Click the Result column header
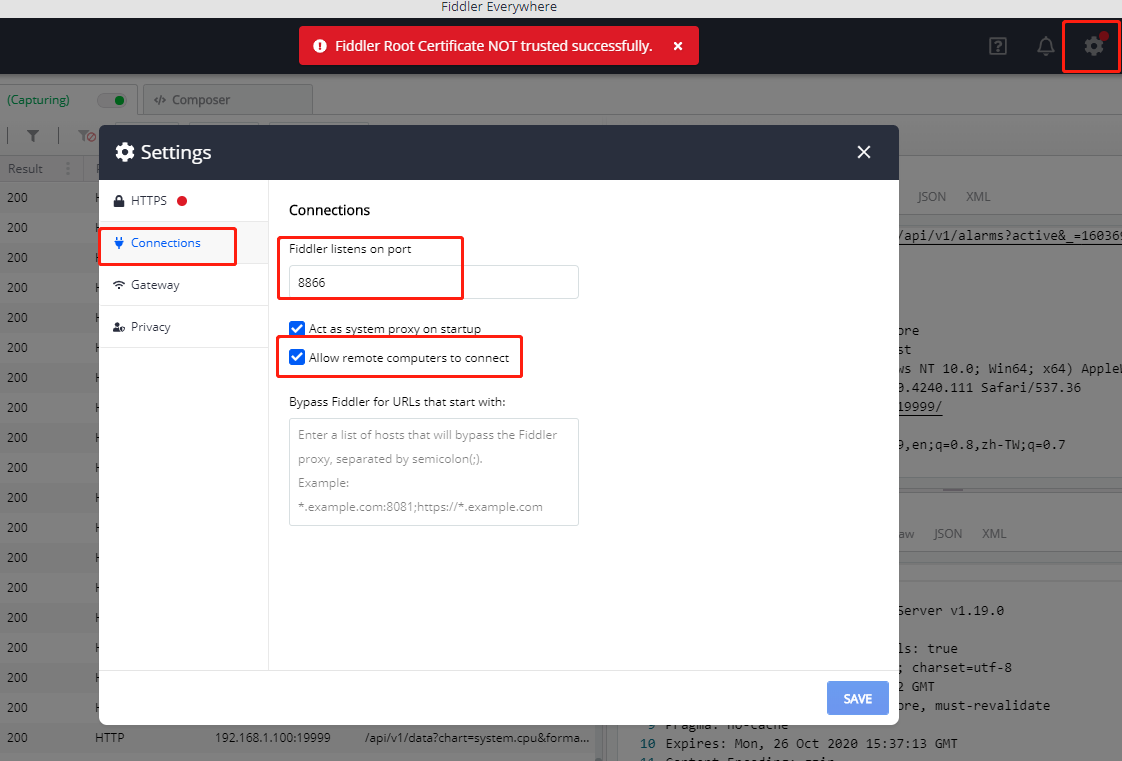The image size is (1122, 761). tap(25, 169)
